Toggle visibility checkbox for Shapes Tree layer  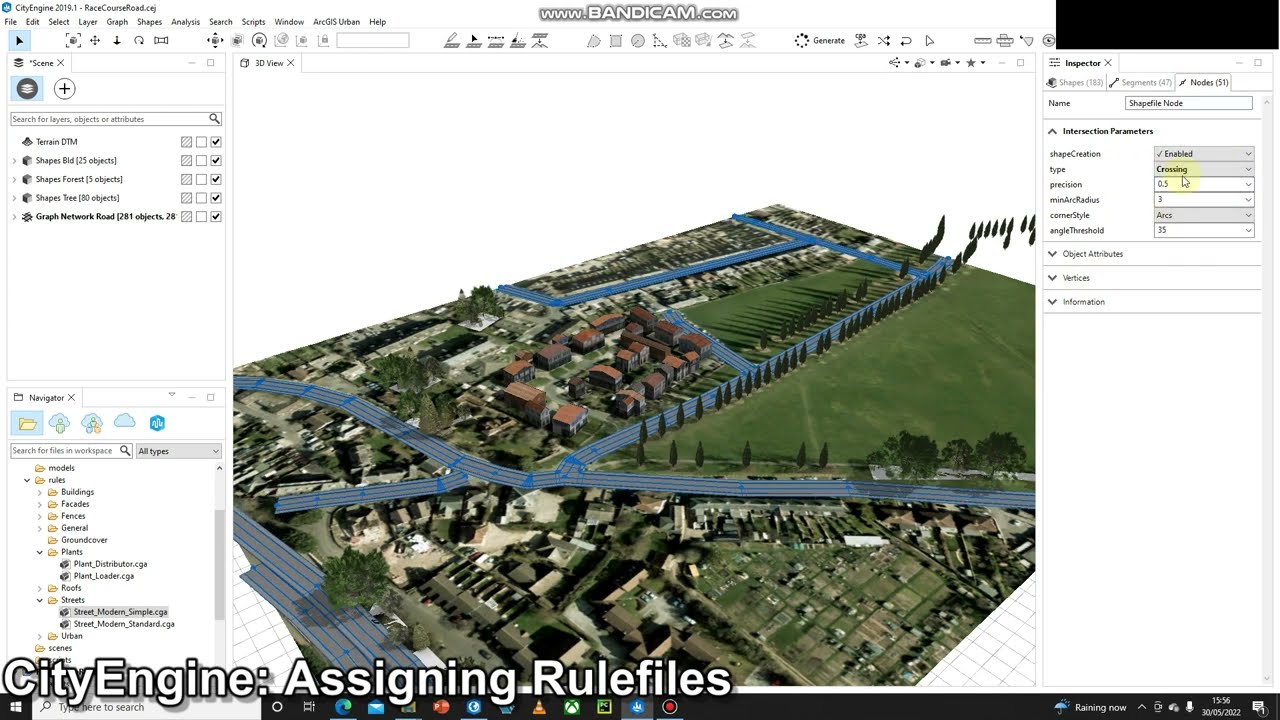216,198
